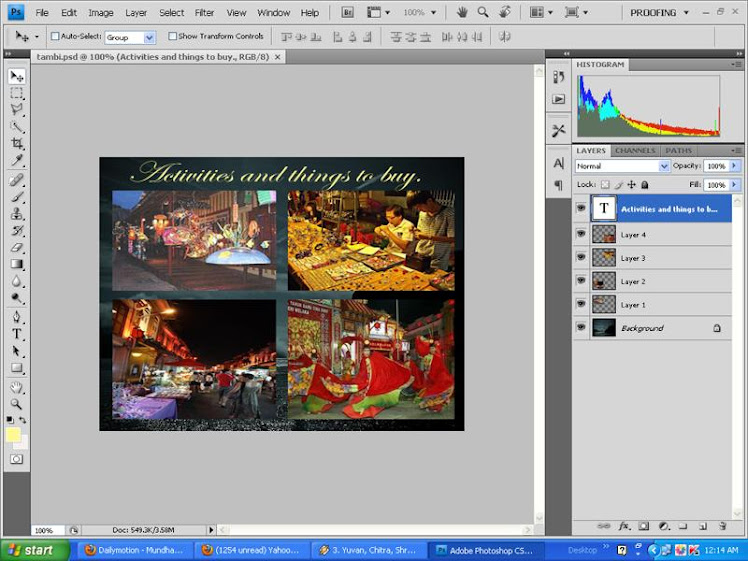Hide Layer 1 visibility

click(x=581, y=304)
